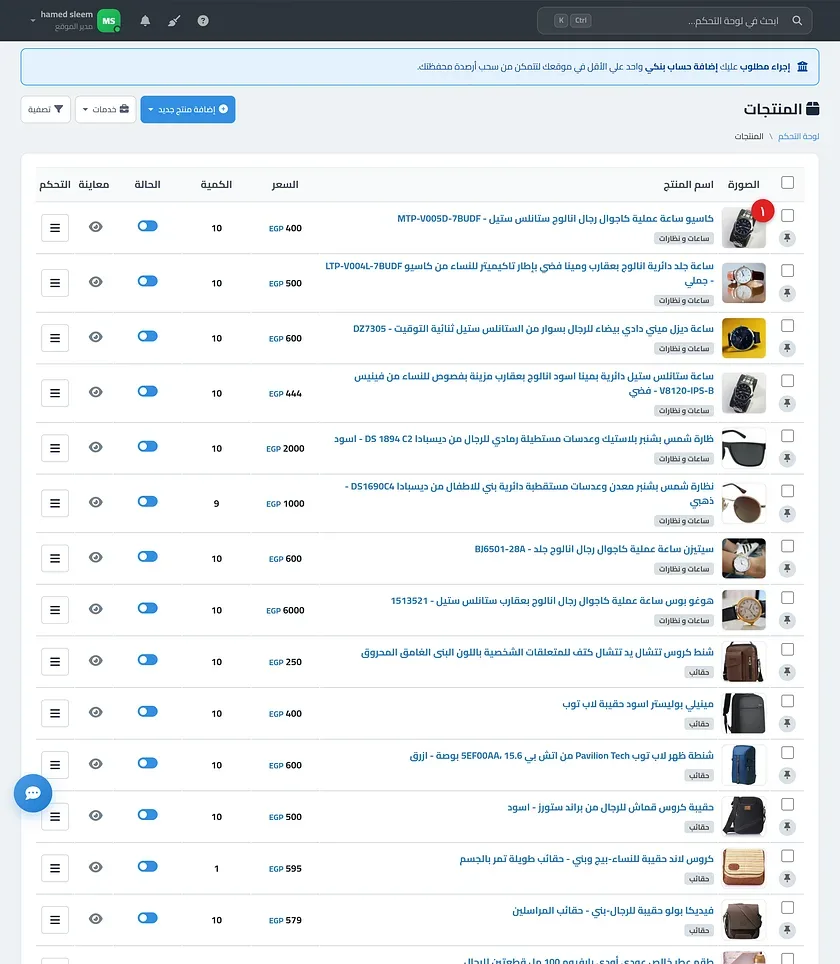840x964 pixels.
Task: Click the bank icon in notice banner
Action: [802, 66]
